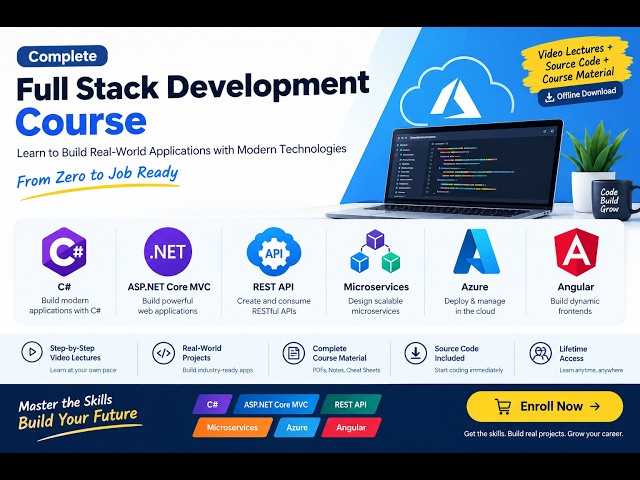Click the Offline Download badge
This screenshot has width=640, height=480.
pyautogui.click(x=580, y=95)
